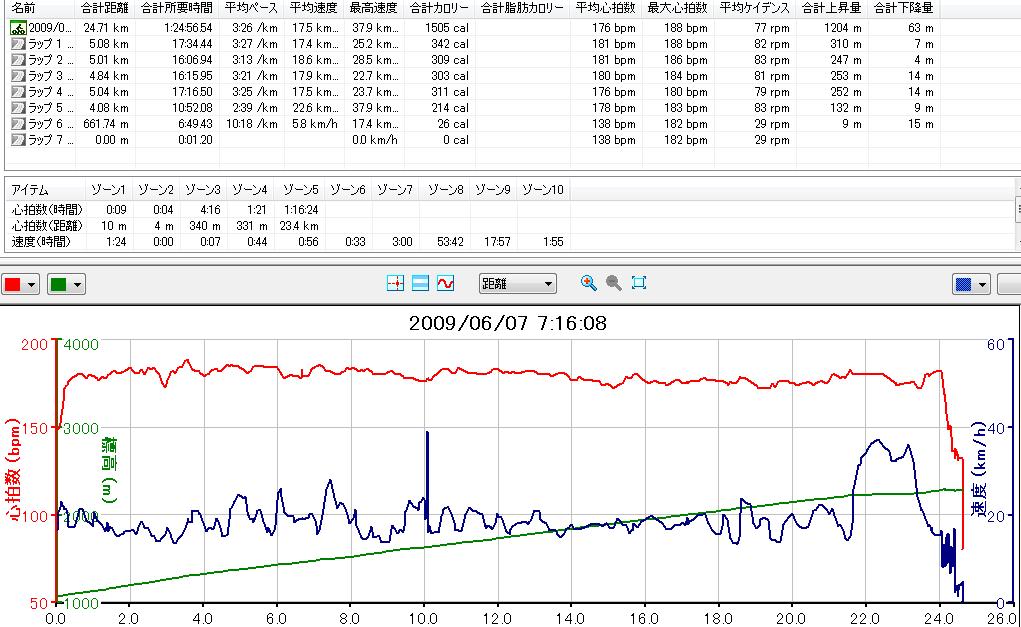Sort by the 合計所要時間 column header

176,8
